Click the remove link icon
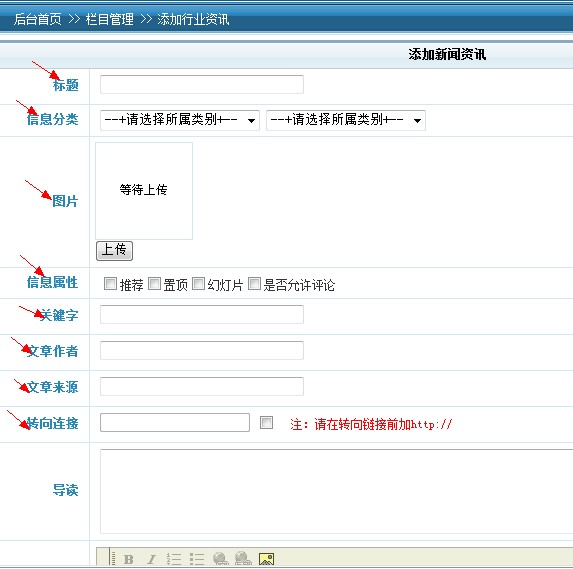Viewport: 573px width, 569px height. [x=243, y=559]
